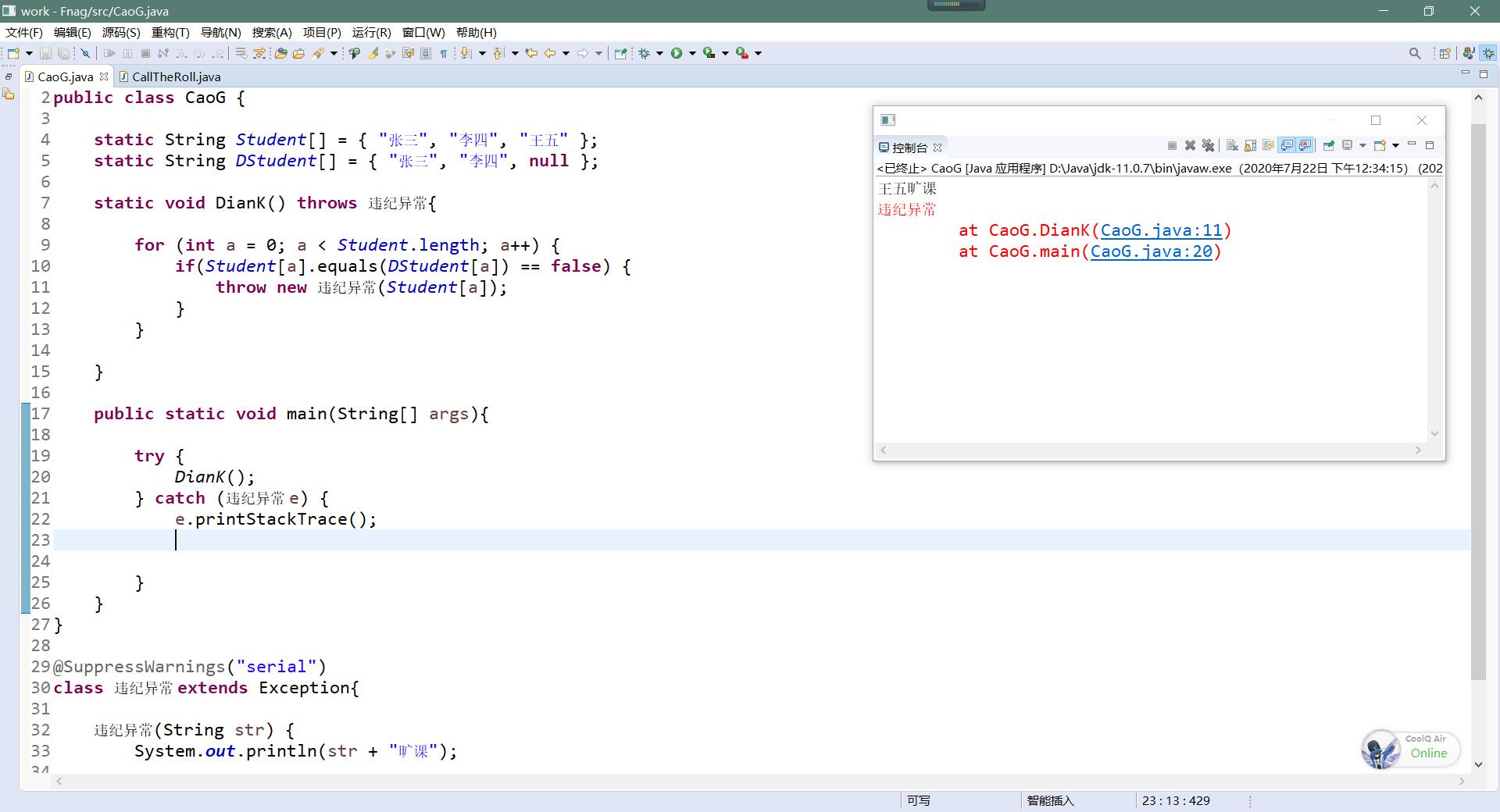Follow the CaoG.java:11 stack trace link
The width and height of the screenshot is (1500, 812).
[x=1161, y=230]
